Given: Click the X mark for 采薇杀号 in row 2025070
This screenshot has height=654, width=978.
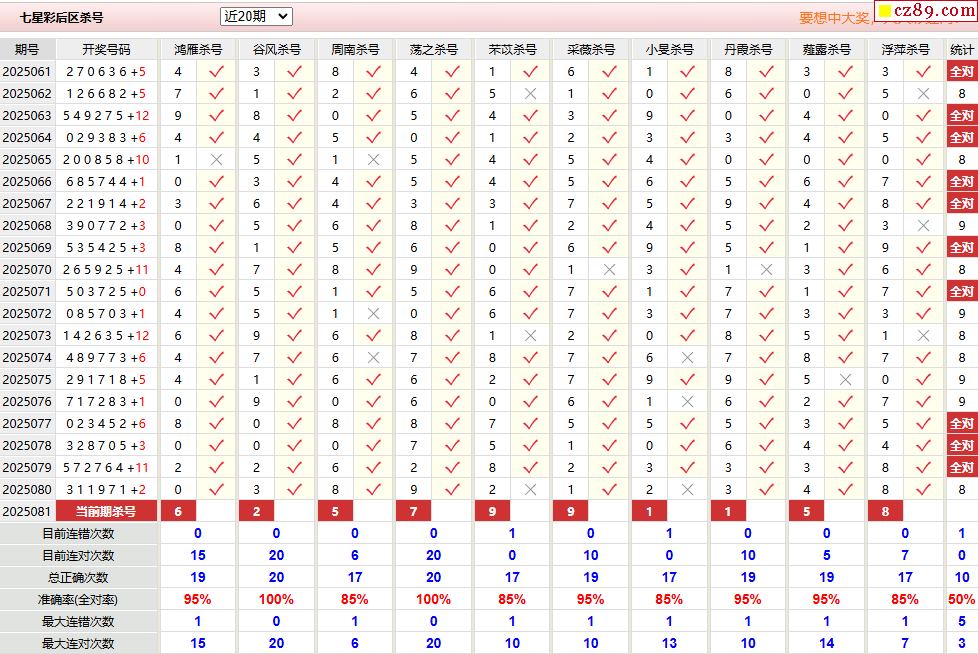Looking at the screenshot, I should pos(609,269).
